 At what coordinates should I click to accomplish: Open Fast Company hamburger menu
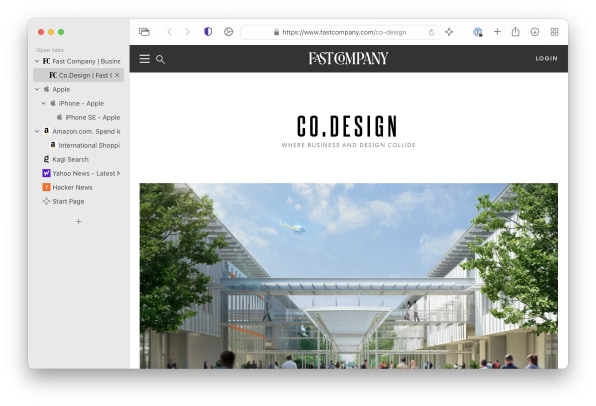(x=144, y=59)
